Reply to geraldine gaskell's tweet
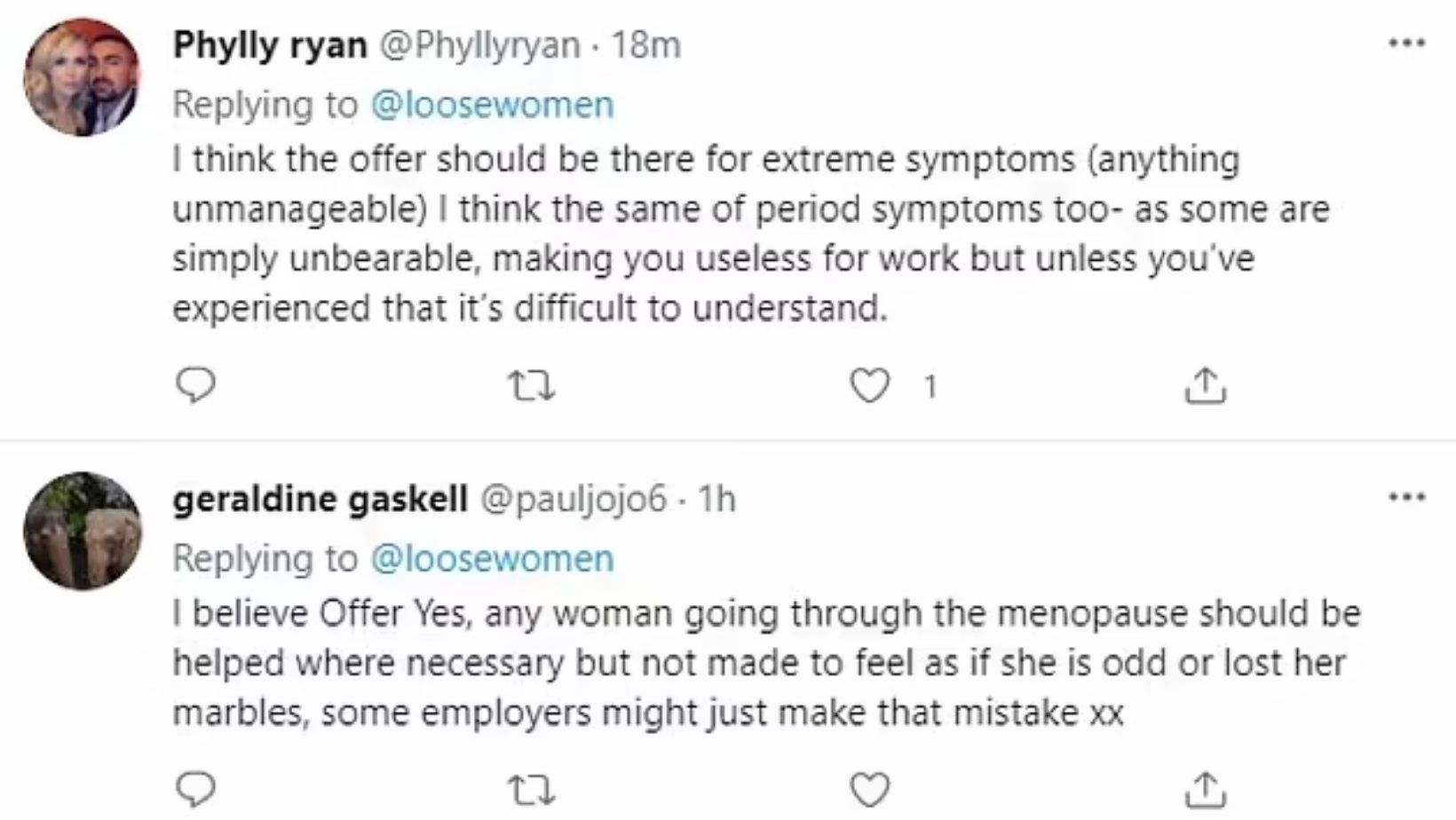1456x820 pixels. coord(194,788)
